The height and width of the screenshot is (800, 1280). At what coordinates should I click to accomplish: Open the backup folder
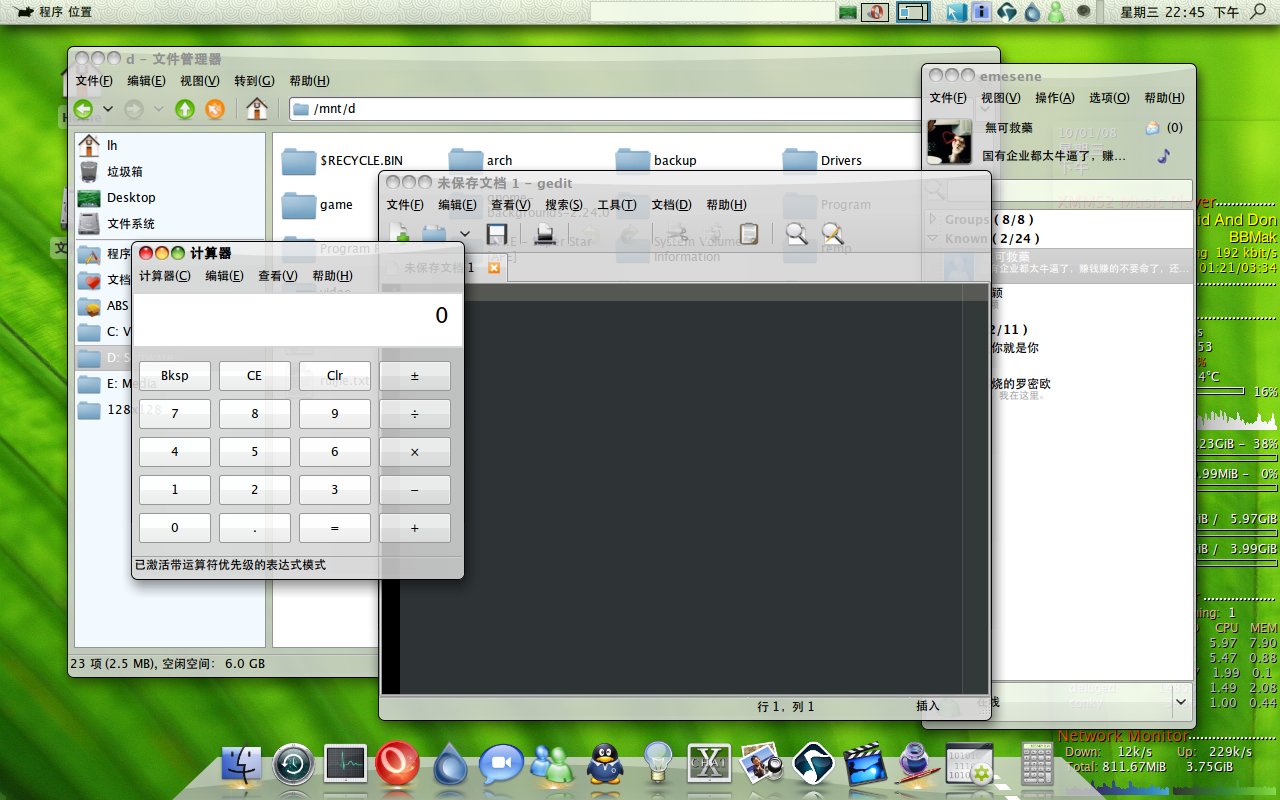656,160
